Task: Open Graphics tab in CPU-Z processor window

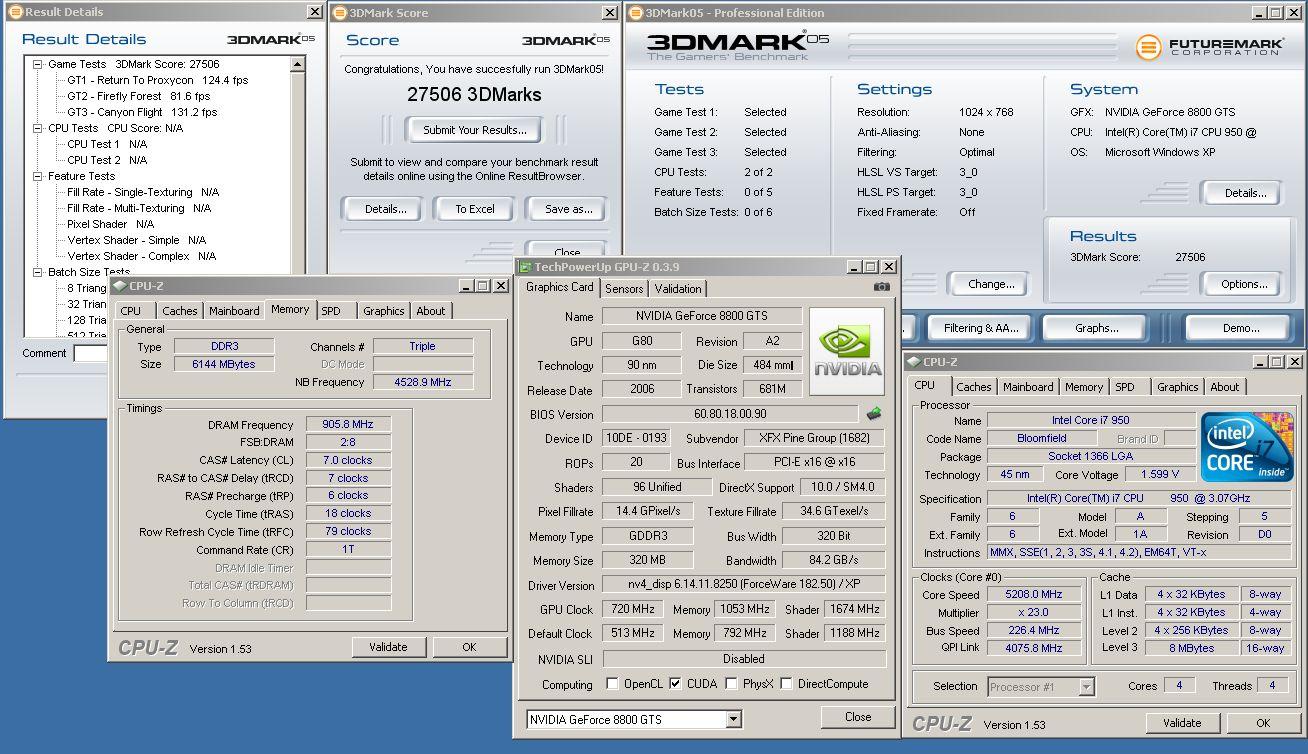Action: (1177, 387)
